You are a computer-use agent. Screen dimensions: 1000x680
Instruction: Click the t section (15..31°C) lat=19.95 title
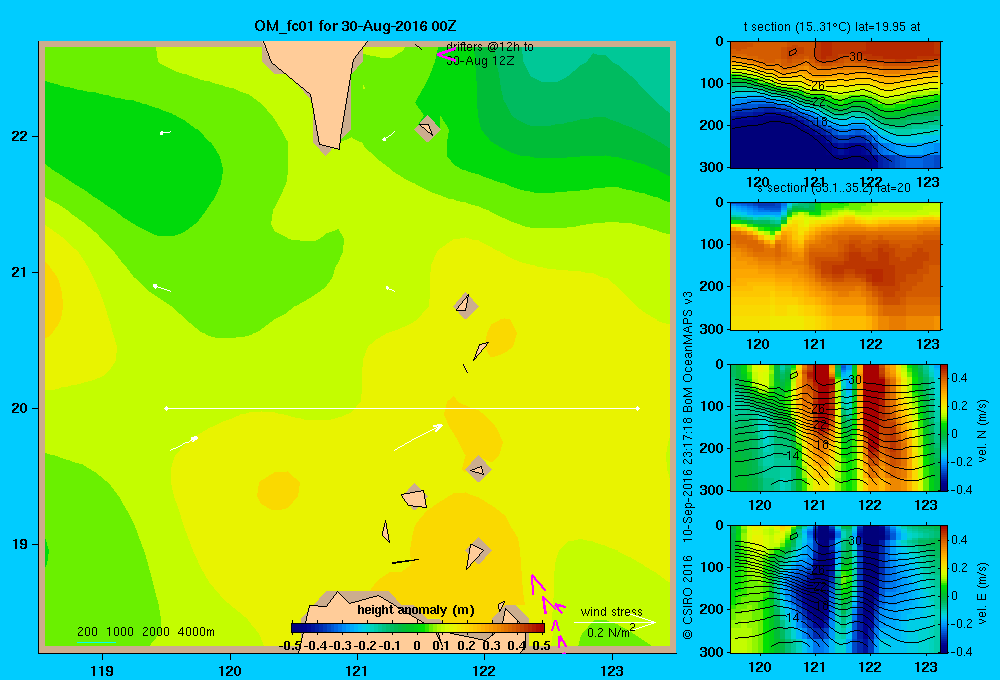tap(832, 27)
